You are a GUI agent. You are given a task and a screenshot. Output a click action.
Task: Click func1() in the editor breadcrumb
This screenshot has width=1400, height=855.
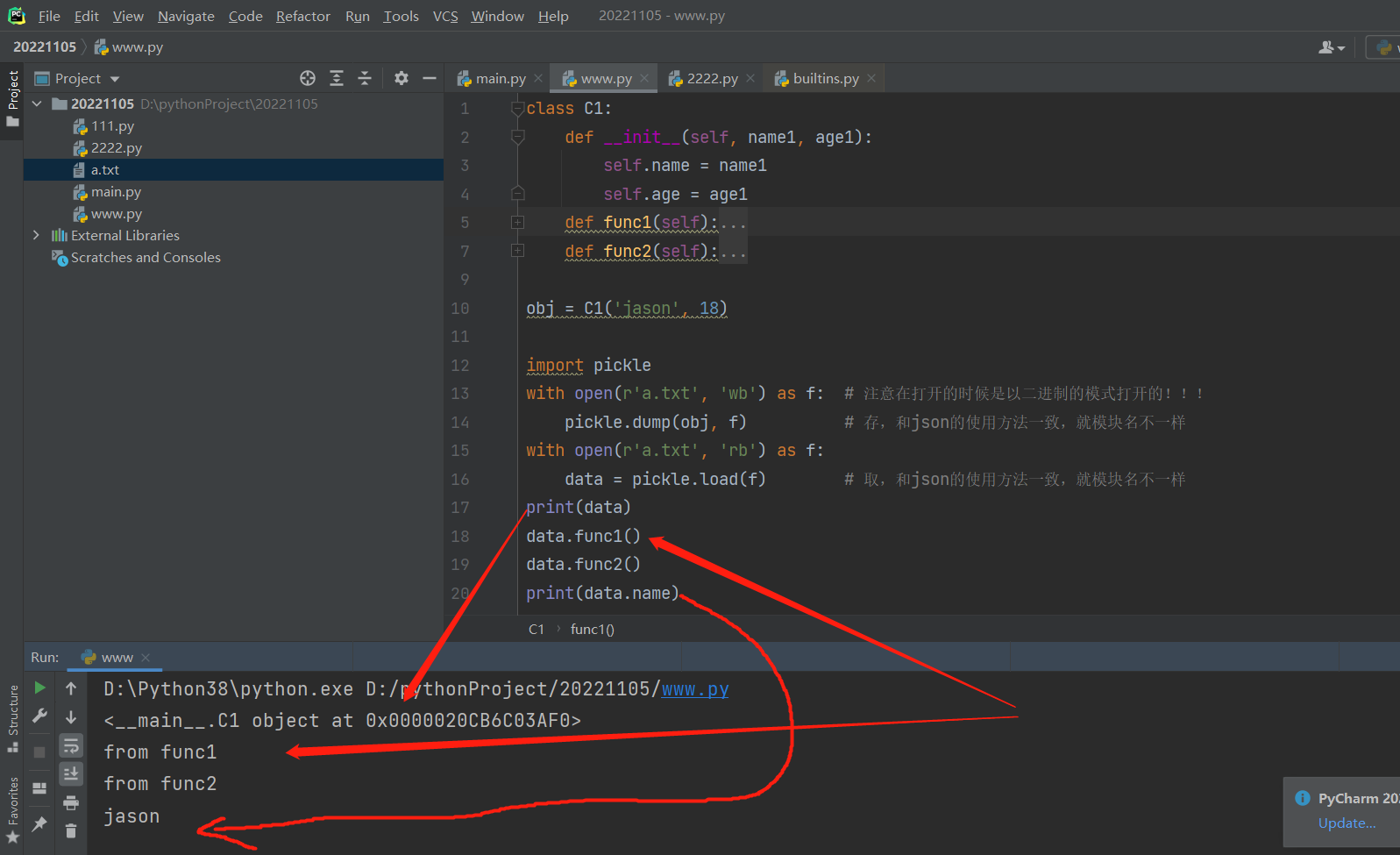pos(593,630)
